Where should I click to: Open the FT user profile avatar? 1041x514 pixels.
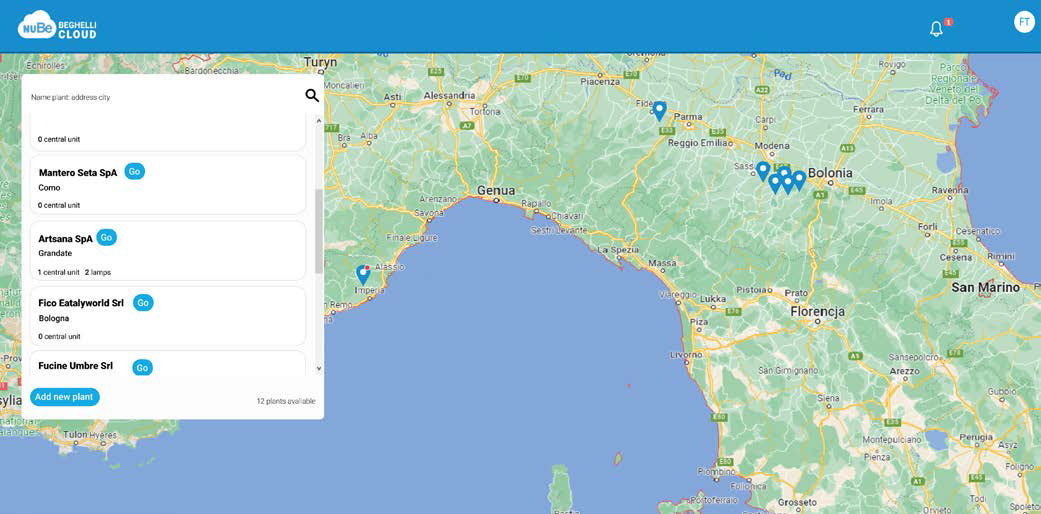pos(1024,21)
